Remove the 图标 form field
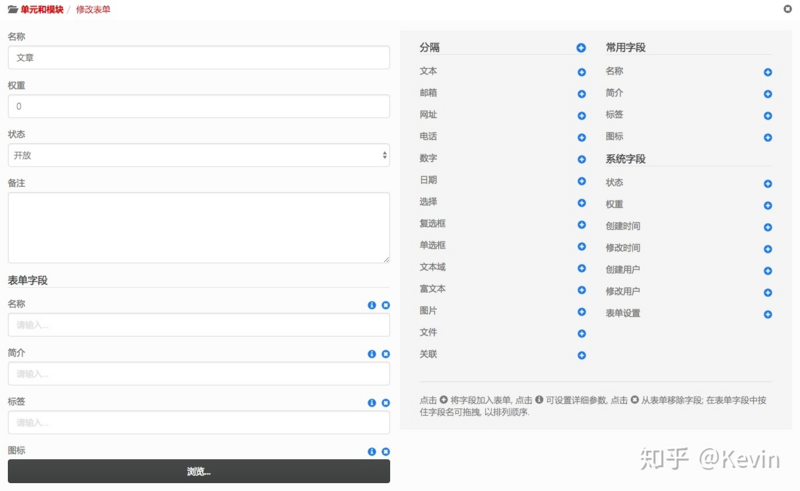800x491 pixels. [386, 452]
